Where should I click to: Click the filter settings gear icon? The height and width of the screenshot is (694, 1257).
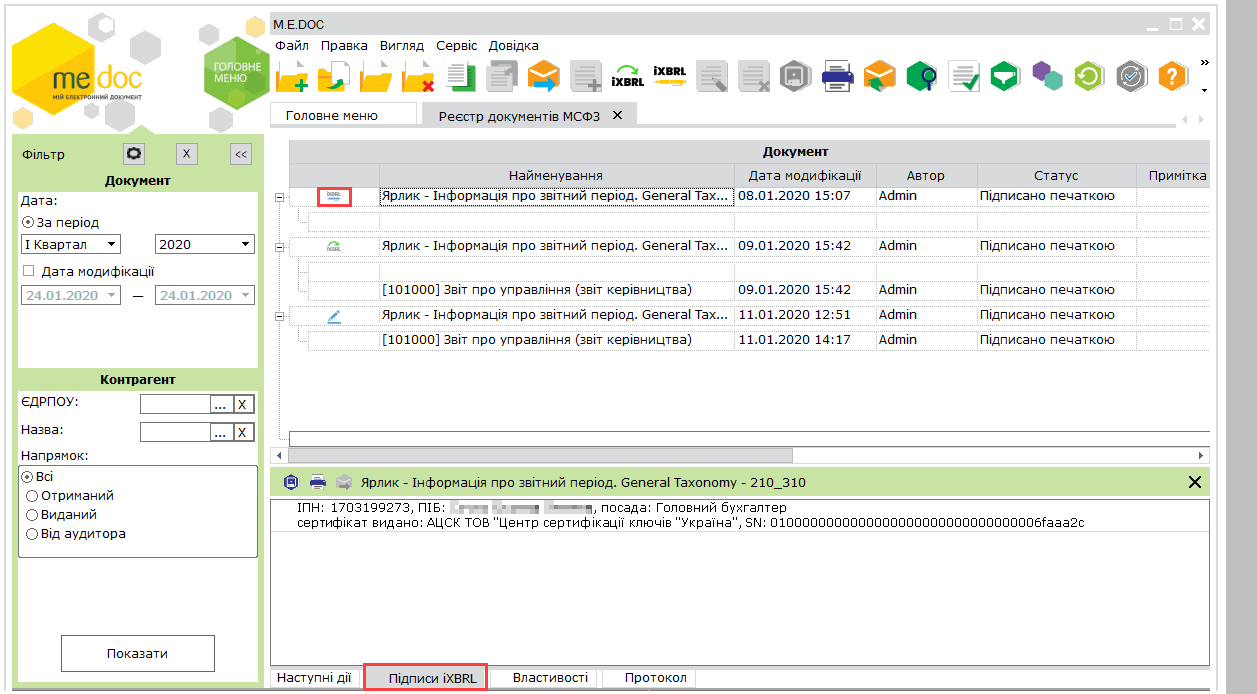coord(135,154)
